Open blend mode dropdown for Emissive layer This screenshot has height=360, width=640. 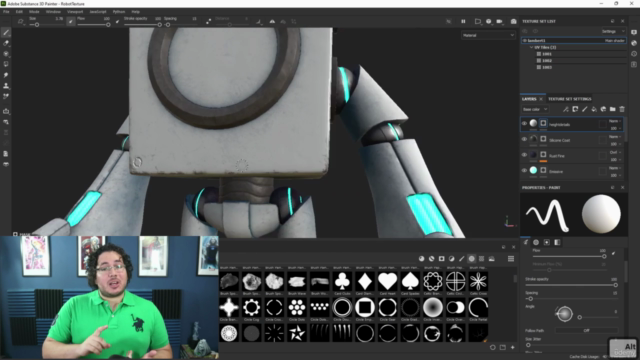pyautogui.click(x=615, y=168)
